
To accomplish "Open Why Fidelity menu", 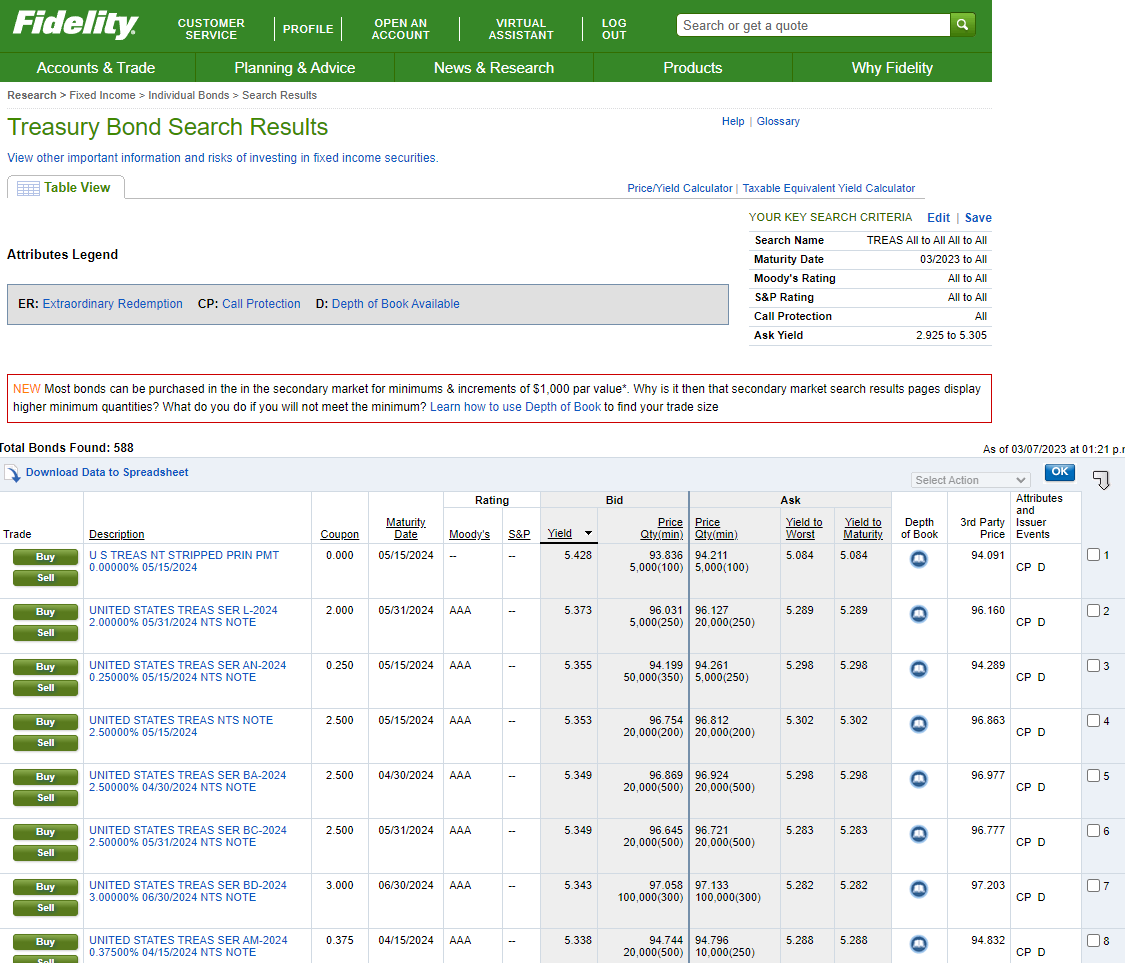I will pos(892,67).
